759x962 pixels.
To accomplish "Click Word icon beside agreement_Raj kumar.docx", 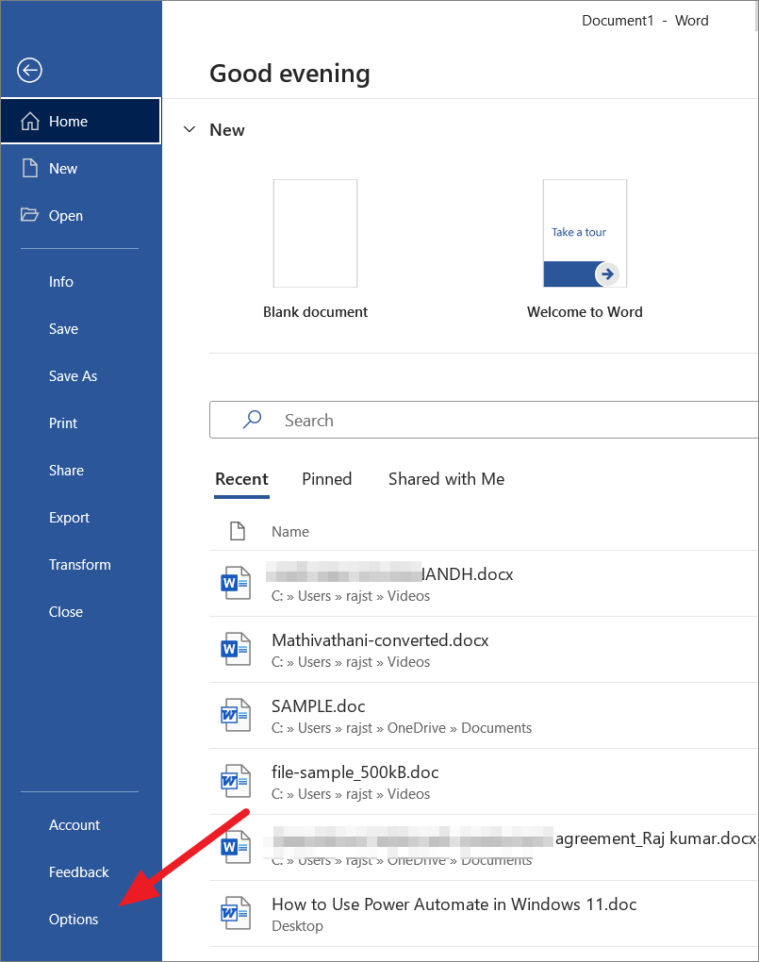I will point(236,847).
